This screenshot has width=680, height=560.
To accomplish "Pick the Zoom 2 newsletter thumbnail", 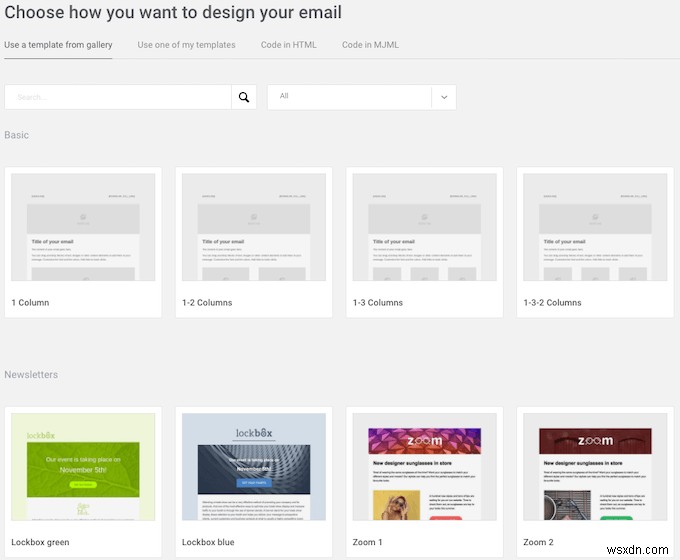I will pos(595,467).
